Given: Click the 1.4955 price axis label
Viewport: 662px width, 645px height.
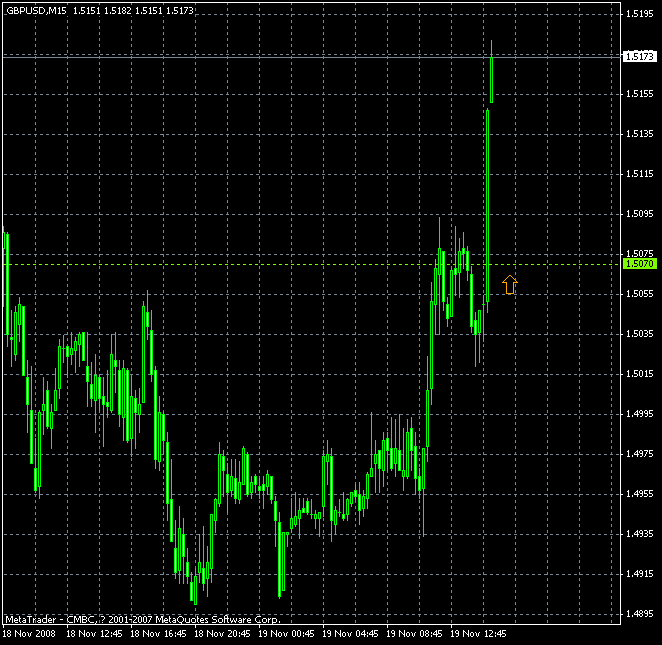Looking at the screenshot, I should tap(639, 494).
